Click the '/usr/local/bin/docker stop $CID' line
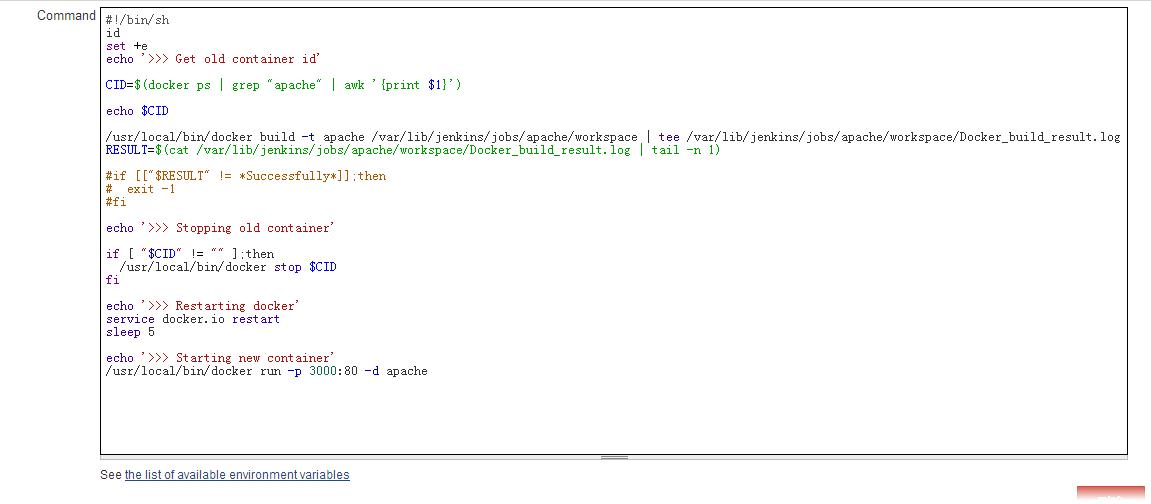The height and width of the screenshot is (504, 1151). [228, 267]
